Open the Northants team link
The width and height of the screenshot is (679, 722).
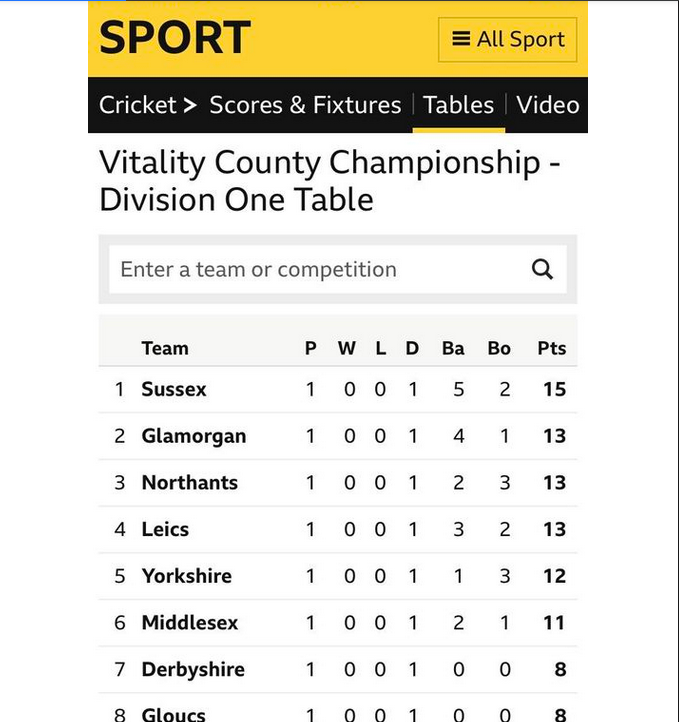(190, 483)
